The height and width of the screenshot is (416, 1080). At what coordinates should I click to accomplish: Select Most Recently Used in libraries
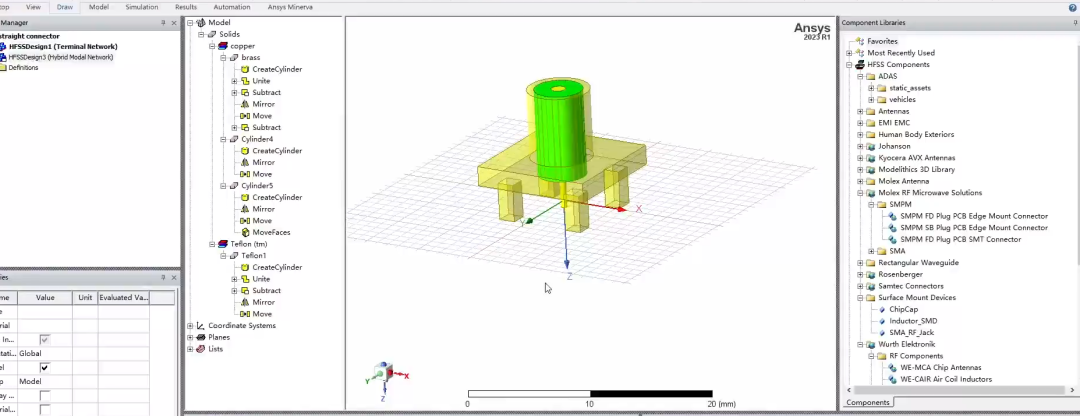(x=901, y=52)
